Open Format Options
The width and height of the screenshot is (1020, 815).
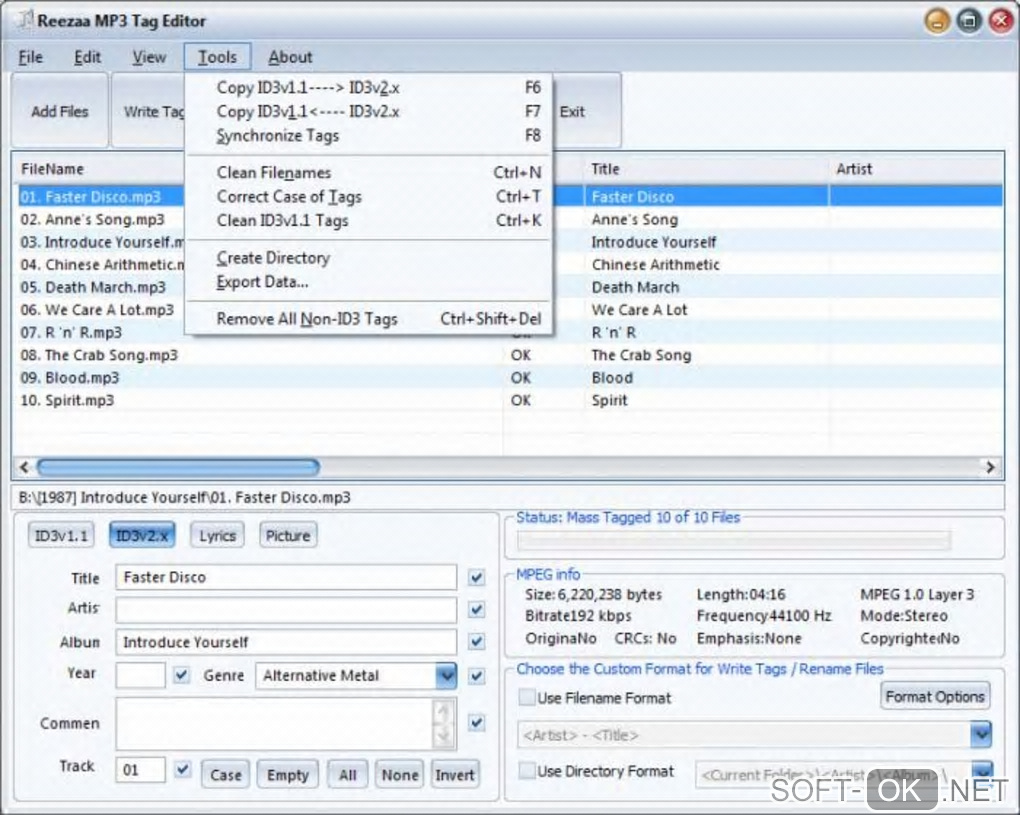tap(935, 697)
